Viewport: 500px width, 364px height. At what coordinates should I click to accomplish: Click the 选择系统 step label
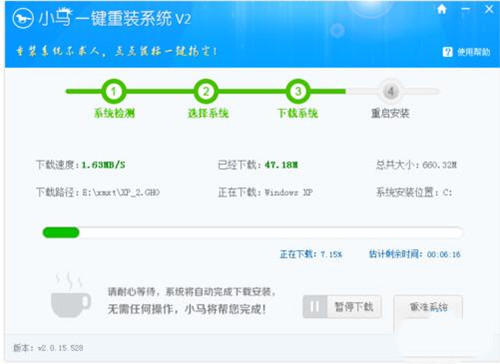208,113
